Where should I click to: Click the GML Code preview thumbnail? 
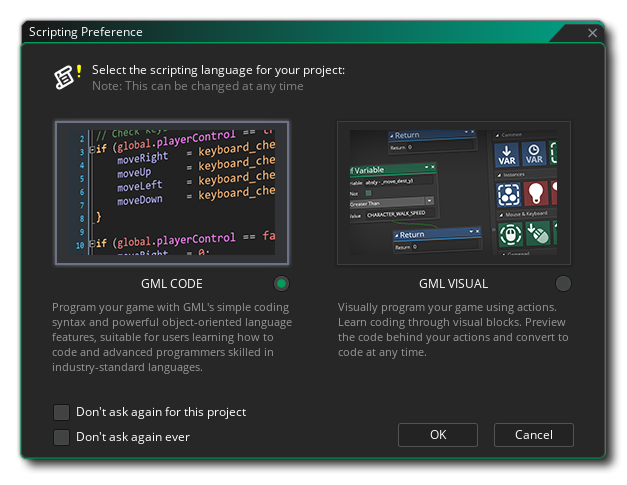tap(172, 193)
